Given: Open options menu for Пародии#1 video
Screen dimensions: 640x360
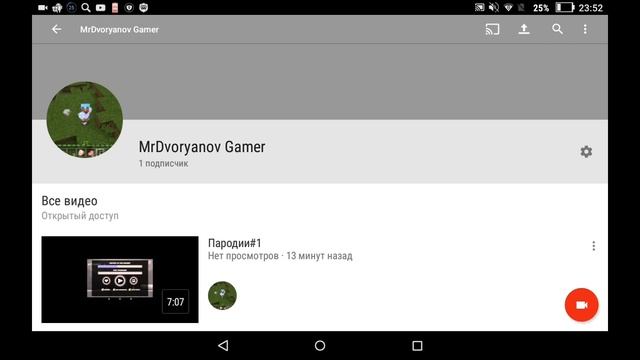Looking at the screenshot, I should [x=593, y=246].
